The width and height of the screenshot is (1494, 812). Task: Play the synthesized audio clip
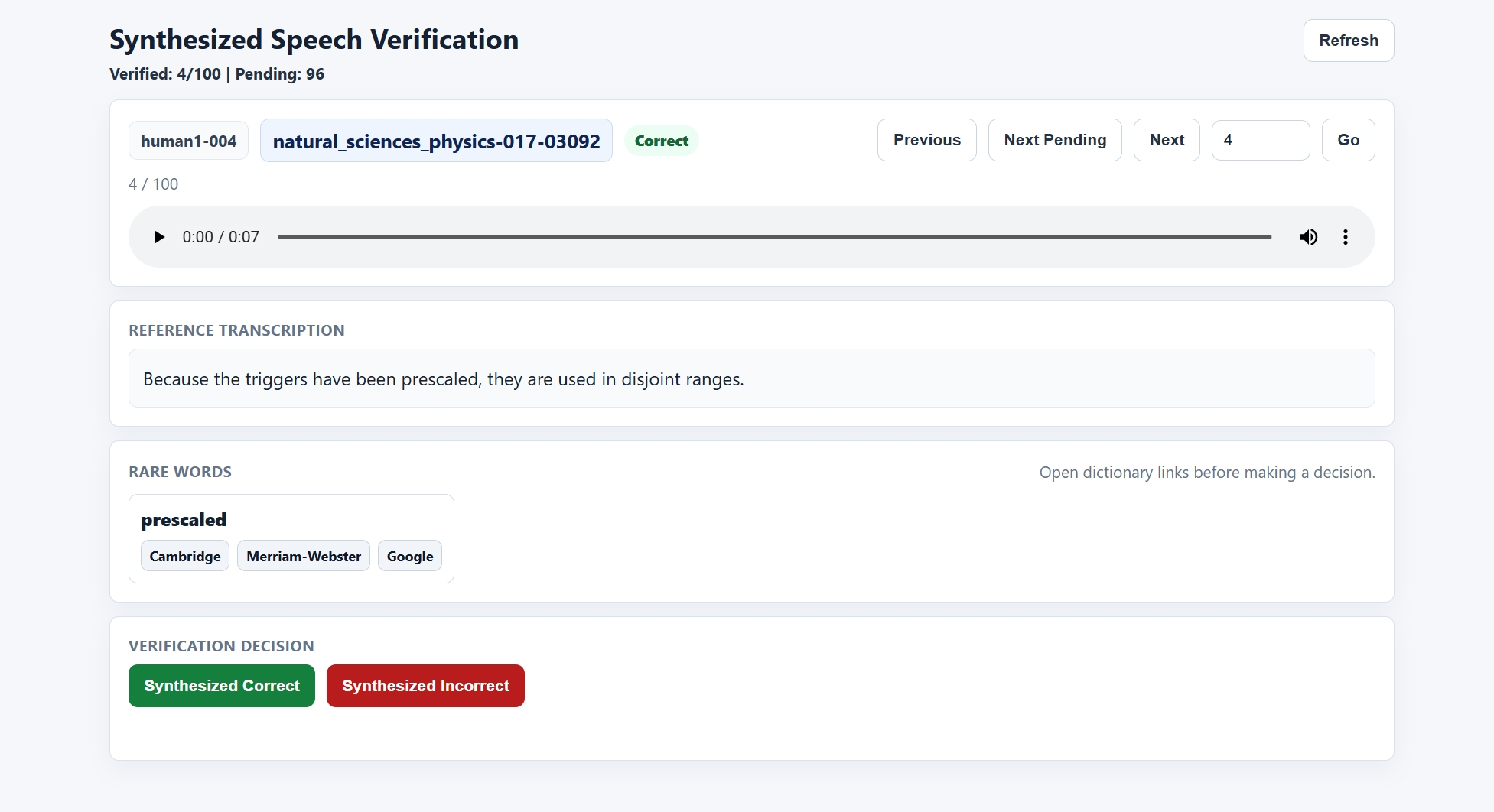click(159, 237)
